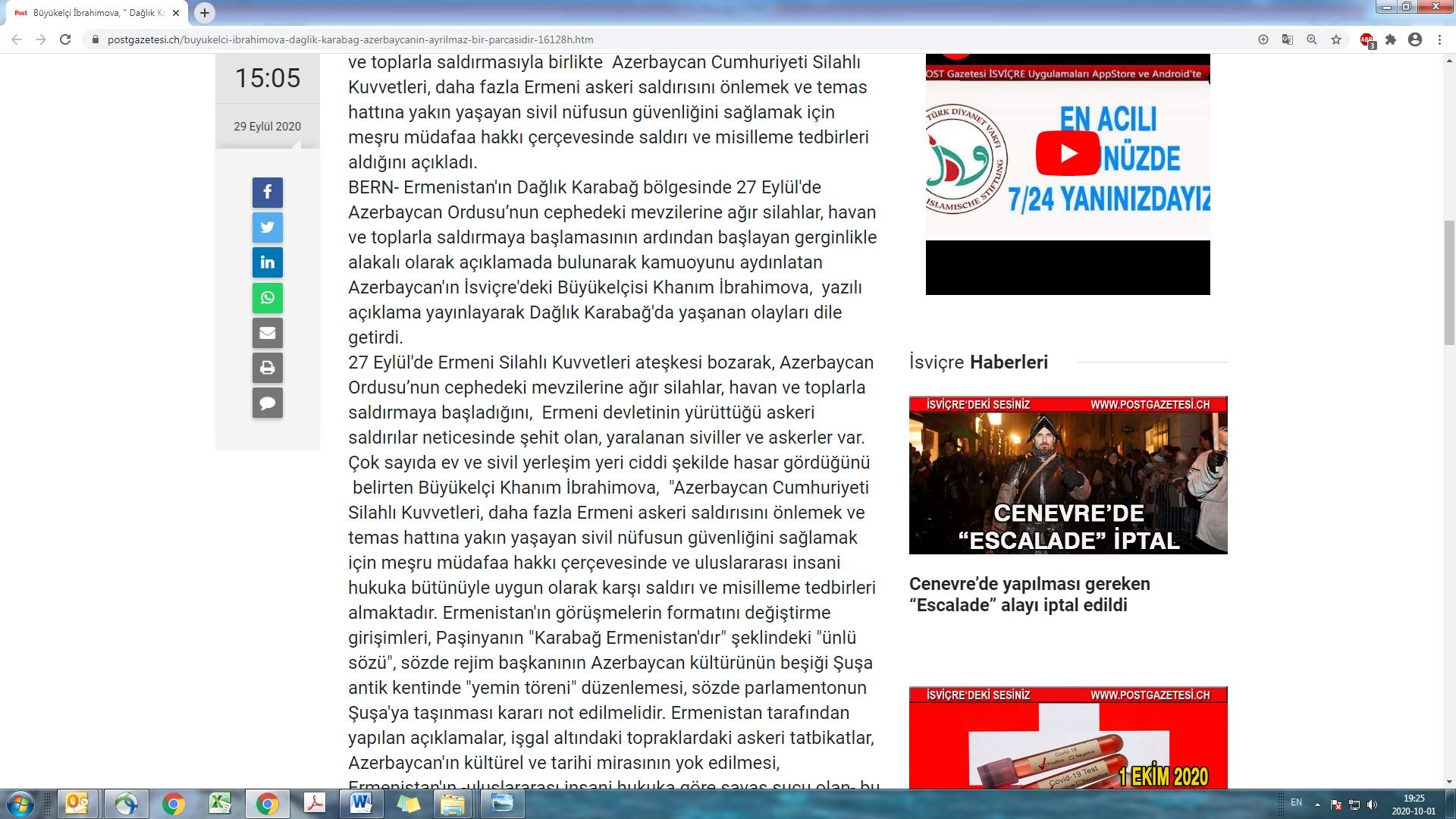The image size is (1456, 819).
Task: Open Chrome profile avatar
Action: tap(1415, 39)
